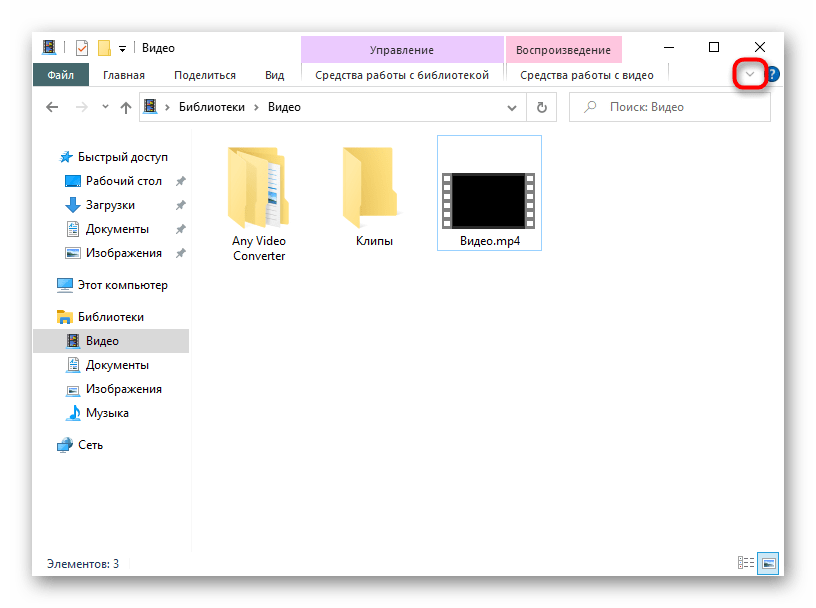Click the Воспроизведение contextual tab header
816x608 pixels.
[563, 50]
